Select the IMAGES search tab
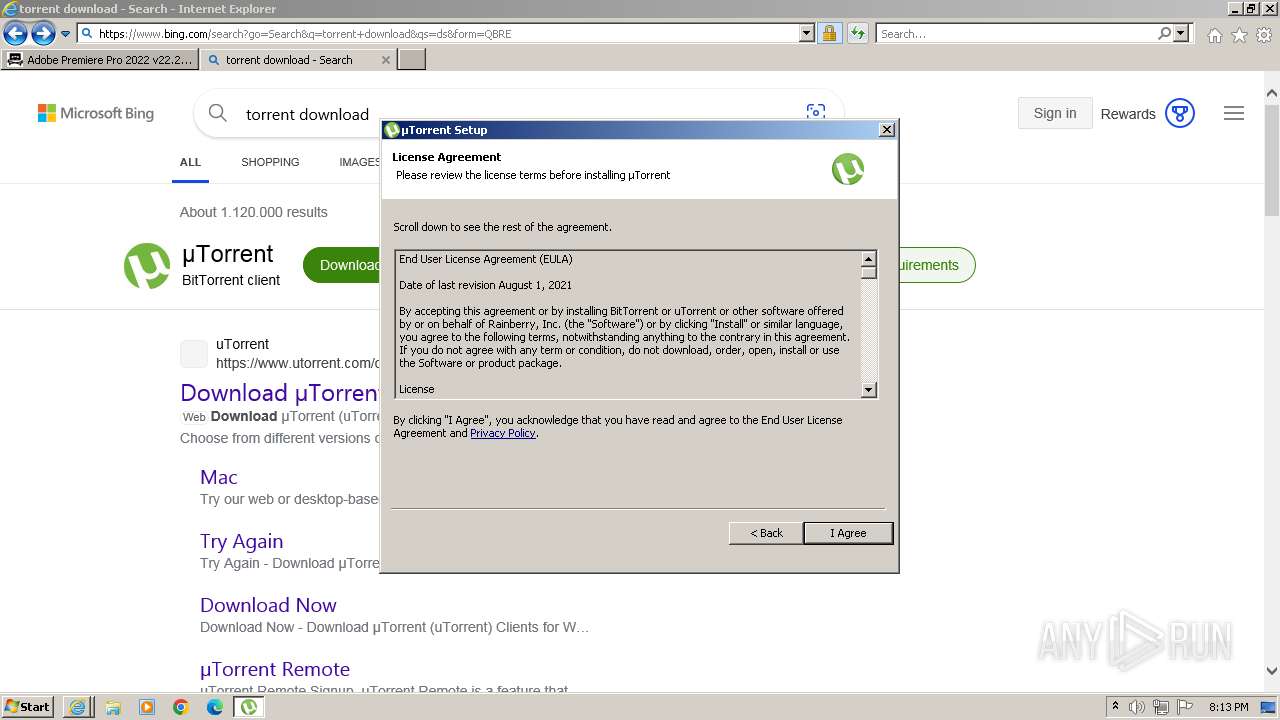1280x720 pixels. pyautogui.click(x=360, y=162)
